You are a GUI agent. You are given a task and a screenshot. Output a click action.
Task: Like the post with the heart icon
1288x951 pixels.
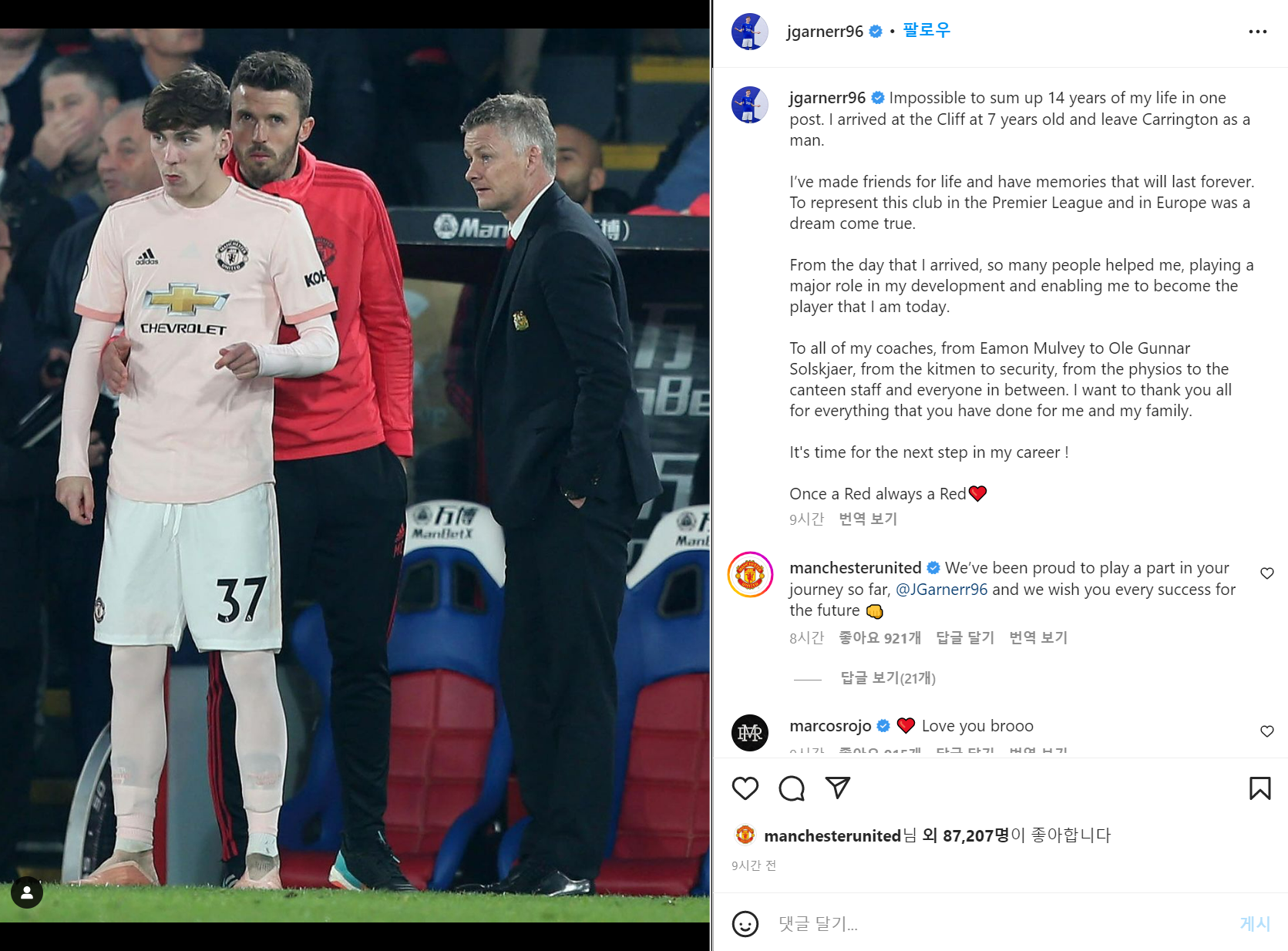pyautogui.click(x=745, y=788)
